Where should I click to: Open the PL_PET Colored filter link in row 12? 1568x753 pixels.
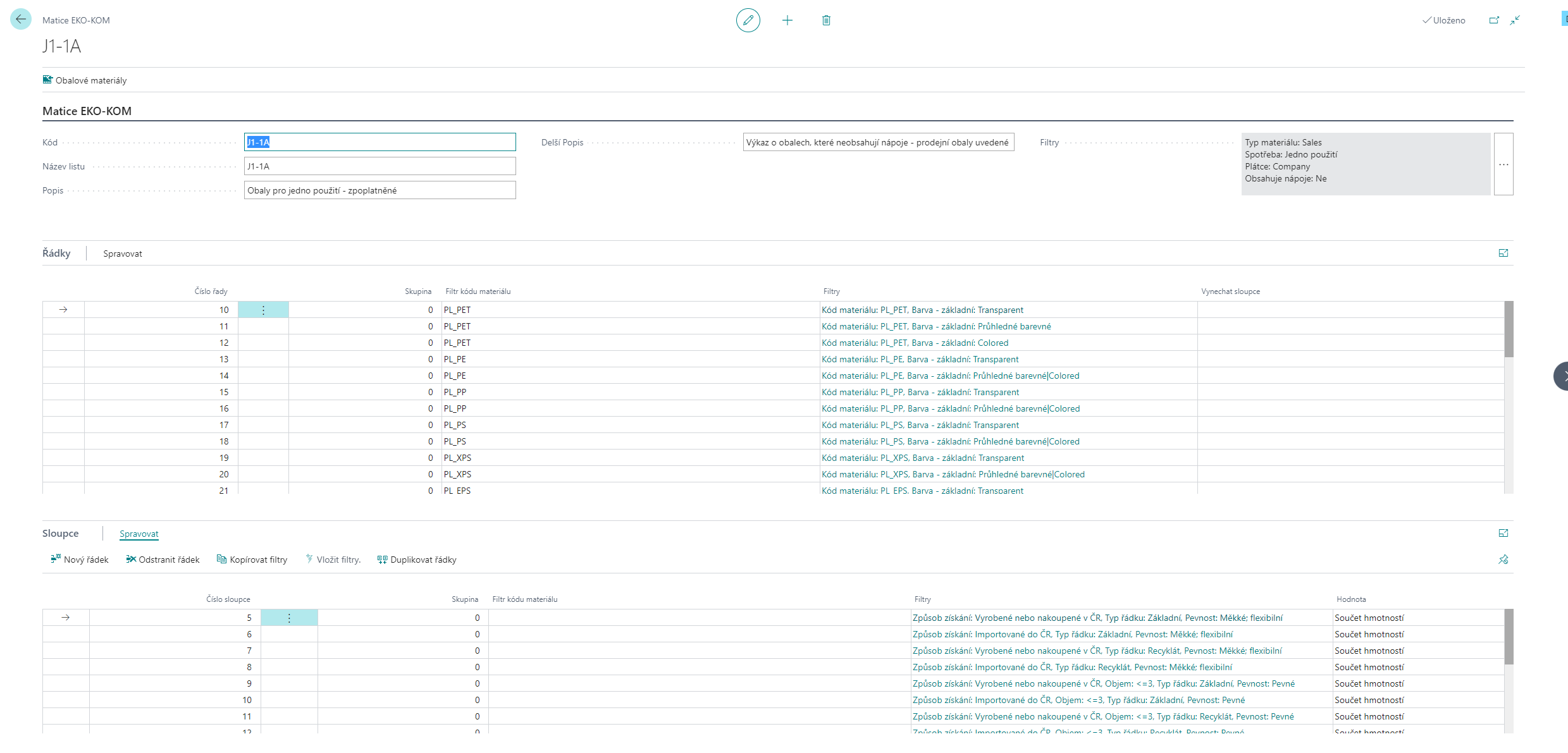pos(915,343)
